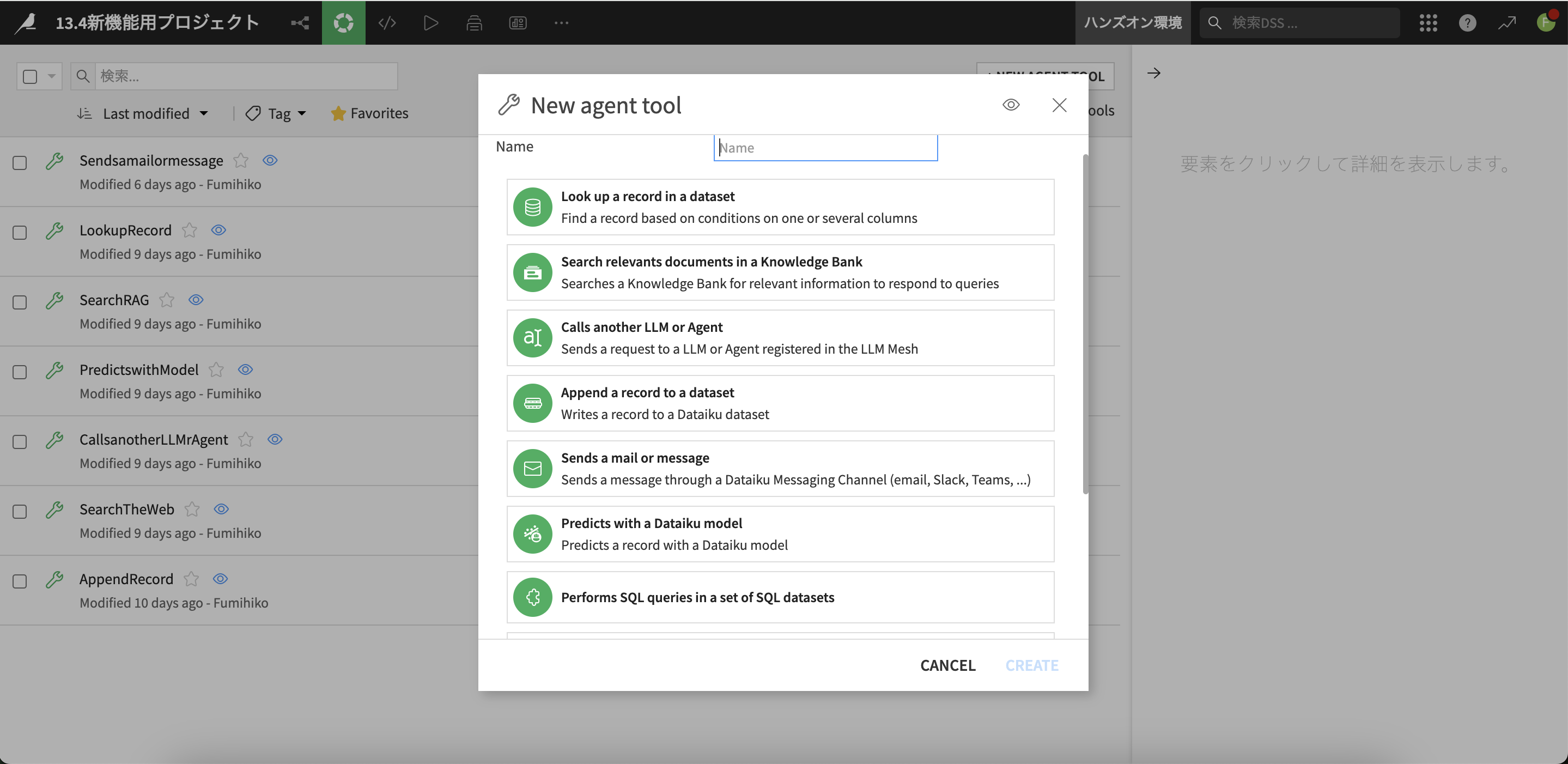Click the Sends a mail envelope icon
Viewport: 1568px width, 764px height.
point(533,468)
